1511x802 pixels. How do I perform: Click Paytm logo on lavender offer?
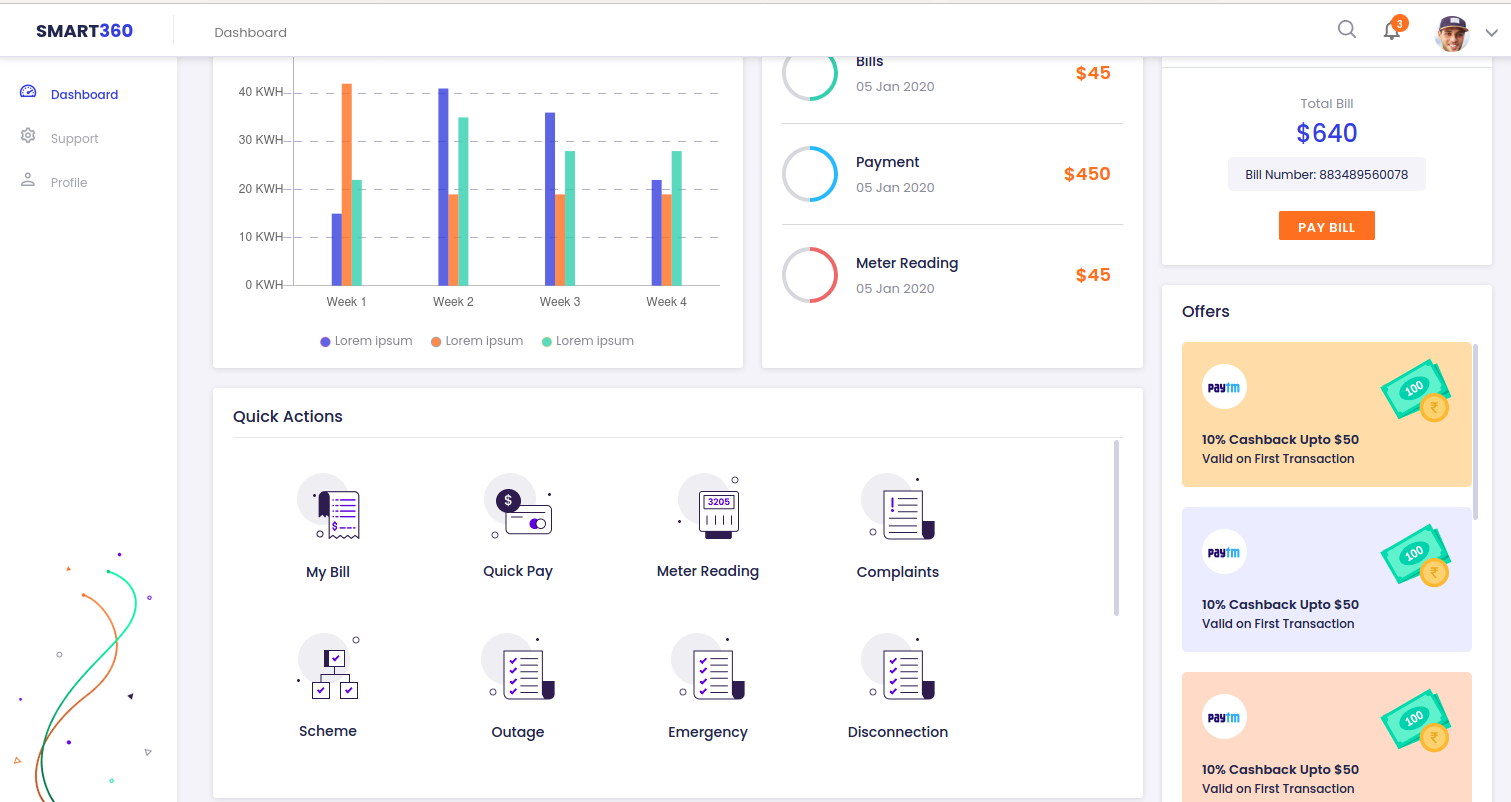(1224, 551)
